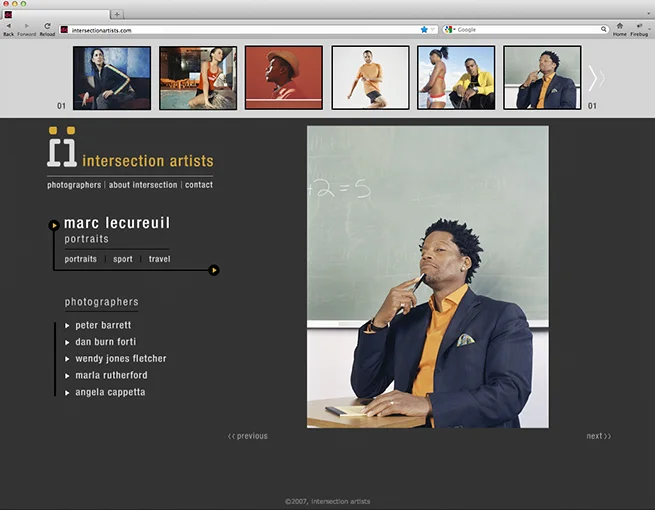This screenshot has height=510, width=655.
Task: Click the browser Back button
Action: coord(8,29)
